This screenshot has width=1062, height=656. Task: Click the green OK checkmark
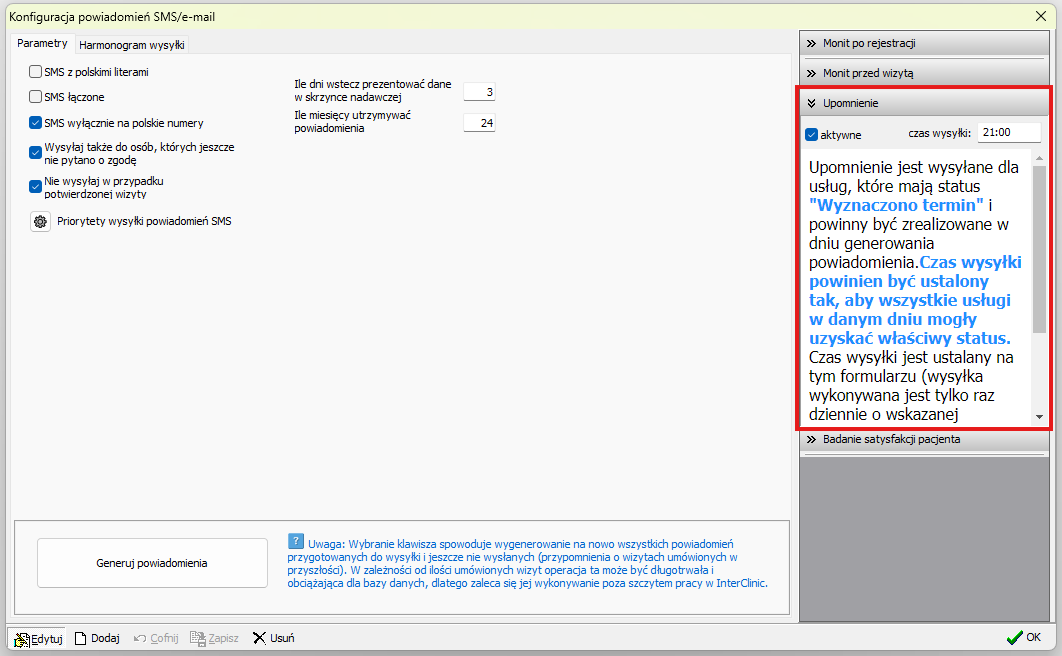[x=1014, y=638]
